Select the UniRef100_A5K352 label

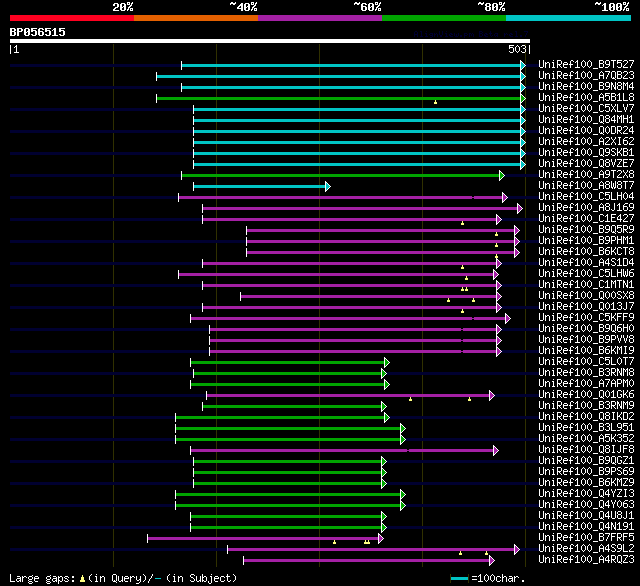point(586,439)
